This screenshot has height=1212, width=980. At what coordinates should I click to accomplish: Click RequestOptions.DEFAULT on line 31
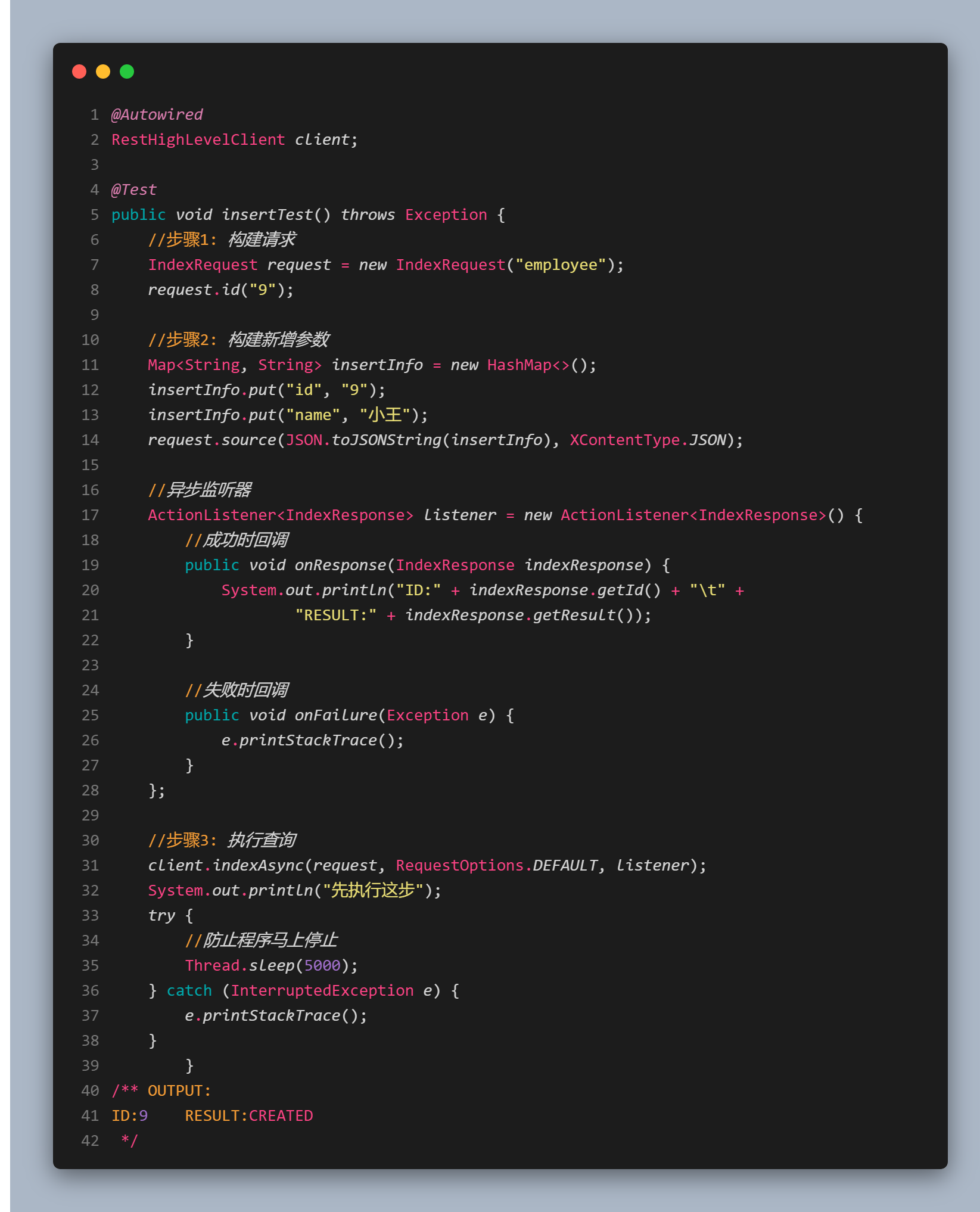tap(497, 865)
